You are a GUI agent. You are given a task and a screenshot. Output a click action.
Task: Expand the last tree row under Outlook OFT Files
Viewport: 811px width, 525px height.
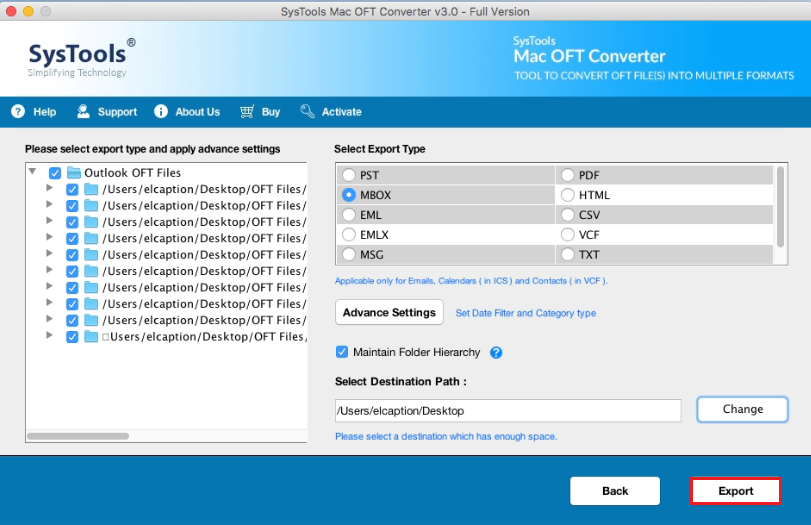pos(49,335)
